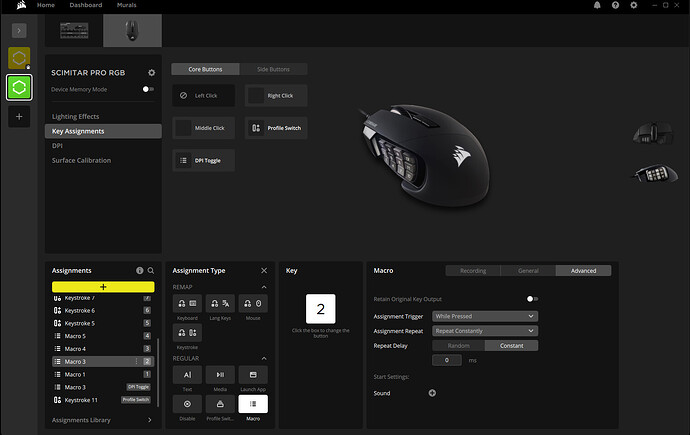Select the Left Click button assignment
This screenshot has height=435, width=690.
click(x=203, y=95)
